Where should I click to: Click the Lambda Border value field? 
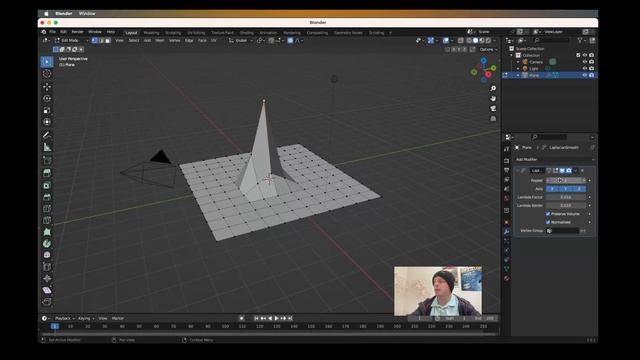(x=566, y=205)
